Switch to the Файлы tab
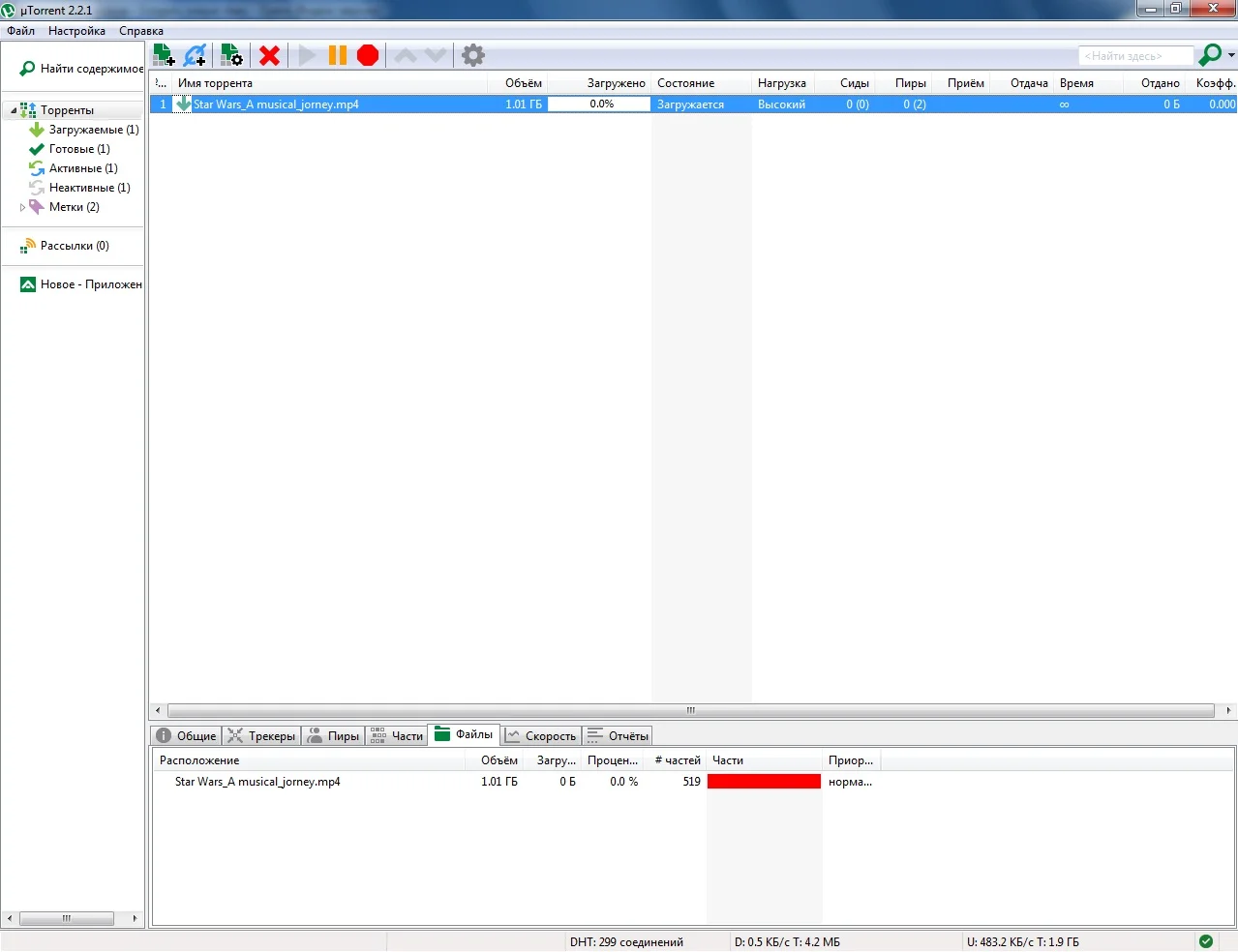The width and height of the screenshot is (1238, 952). 465,734
